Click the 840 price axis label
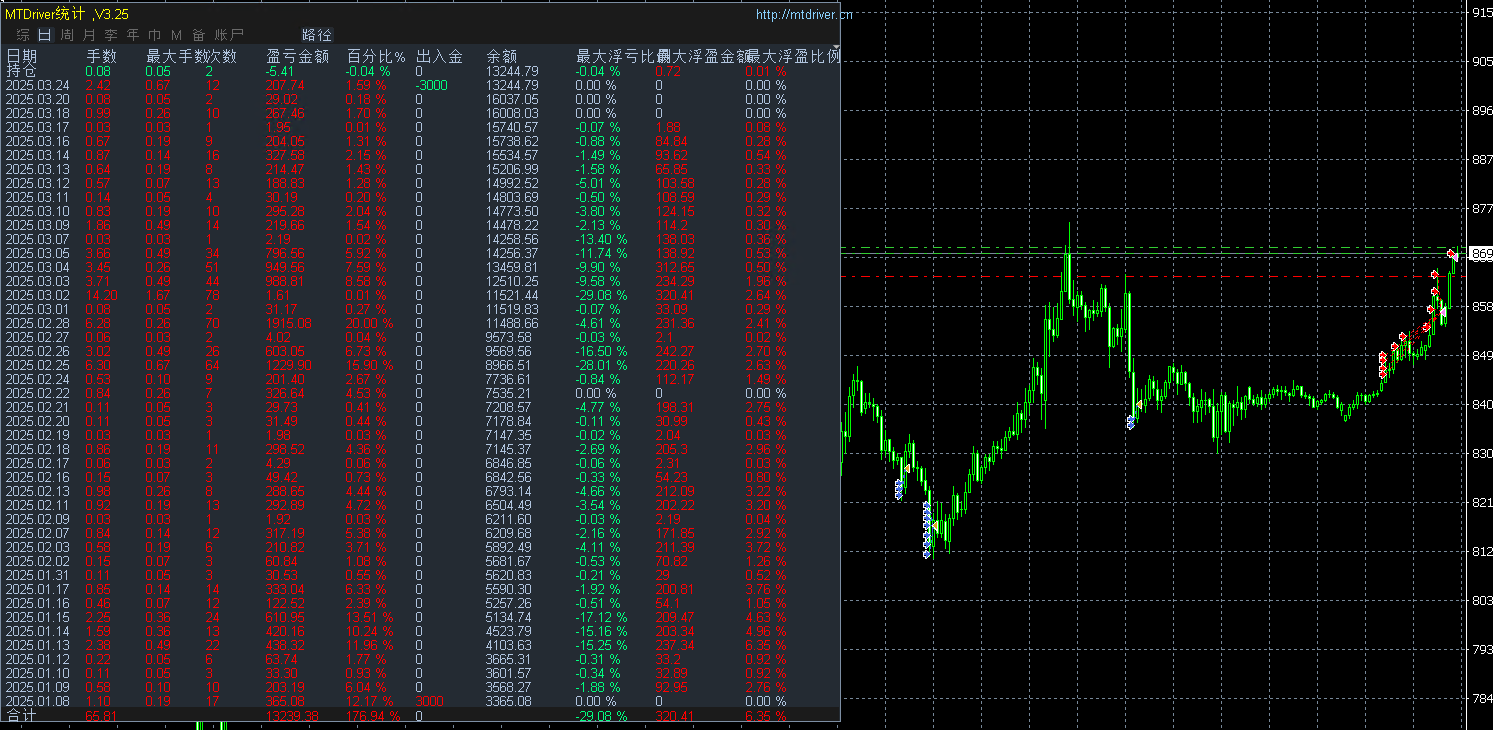The image size is (1493, 730). 1480,405
